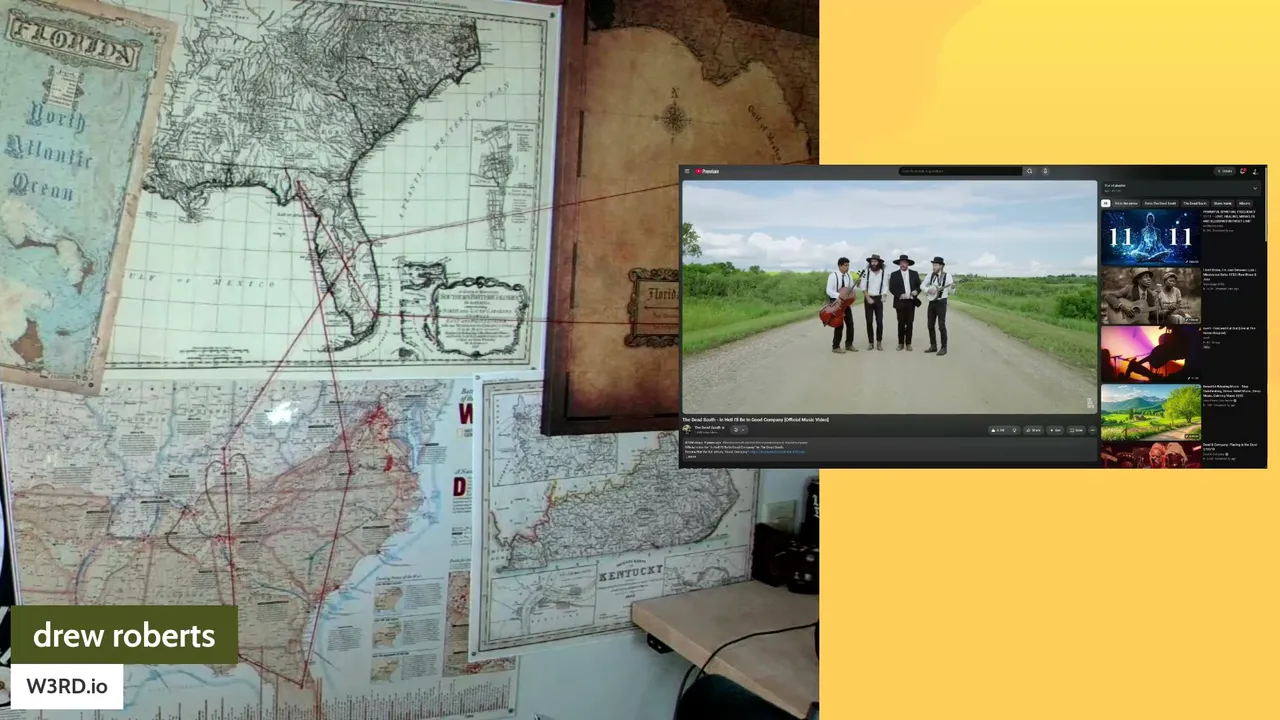The image size is (1280, 720).
Task: Select the 'All' filter chip
Action: click(1105, 203)
